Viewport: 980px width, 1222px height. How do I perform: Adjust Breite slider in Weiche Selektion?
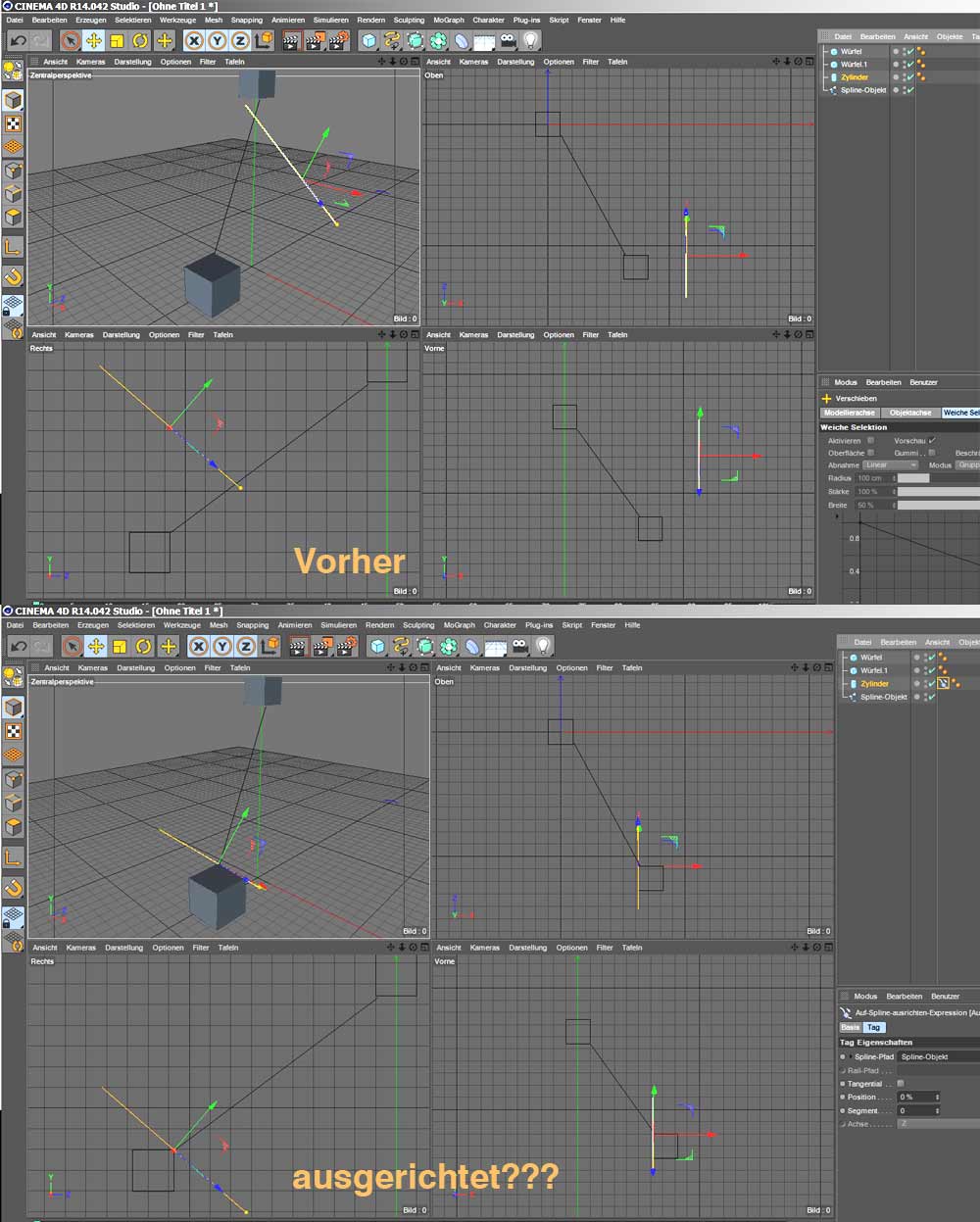(938, 506)
